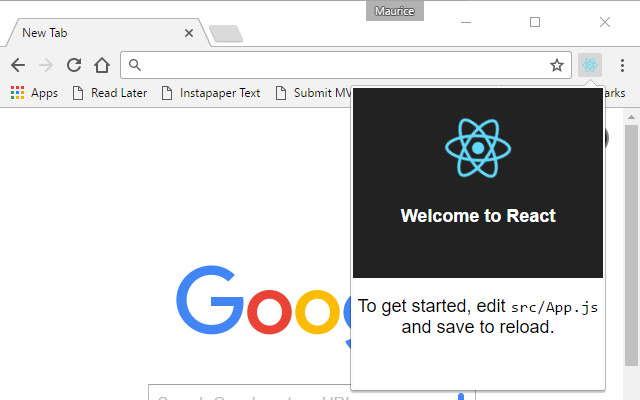Screen dimensions: 640x400
Task: Open the Submit bookmark
Action: click(313, 93)
